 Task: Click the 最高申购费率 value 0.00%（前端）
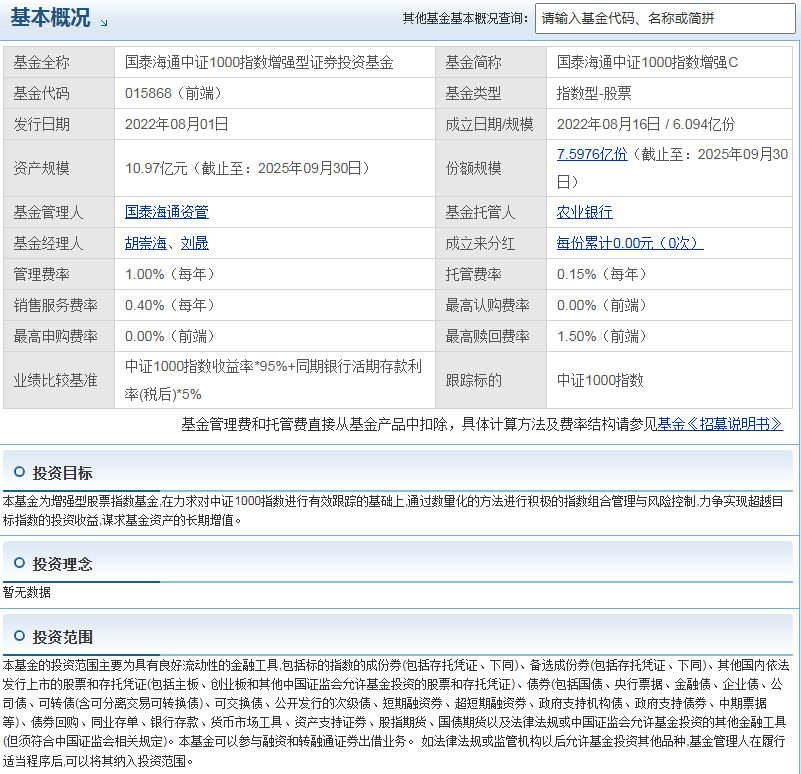click(170, 337)
